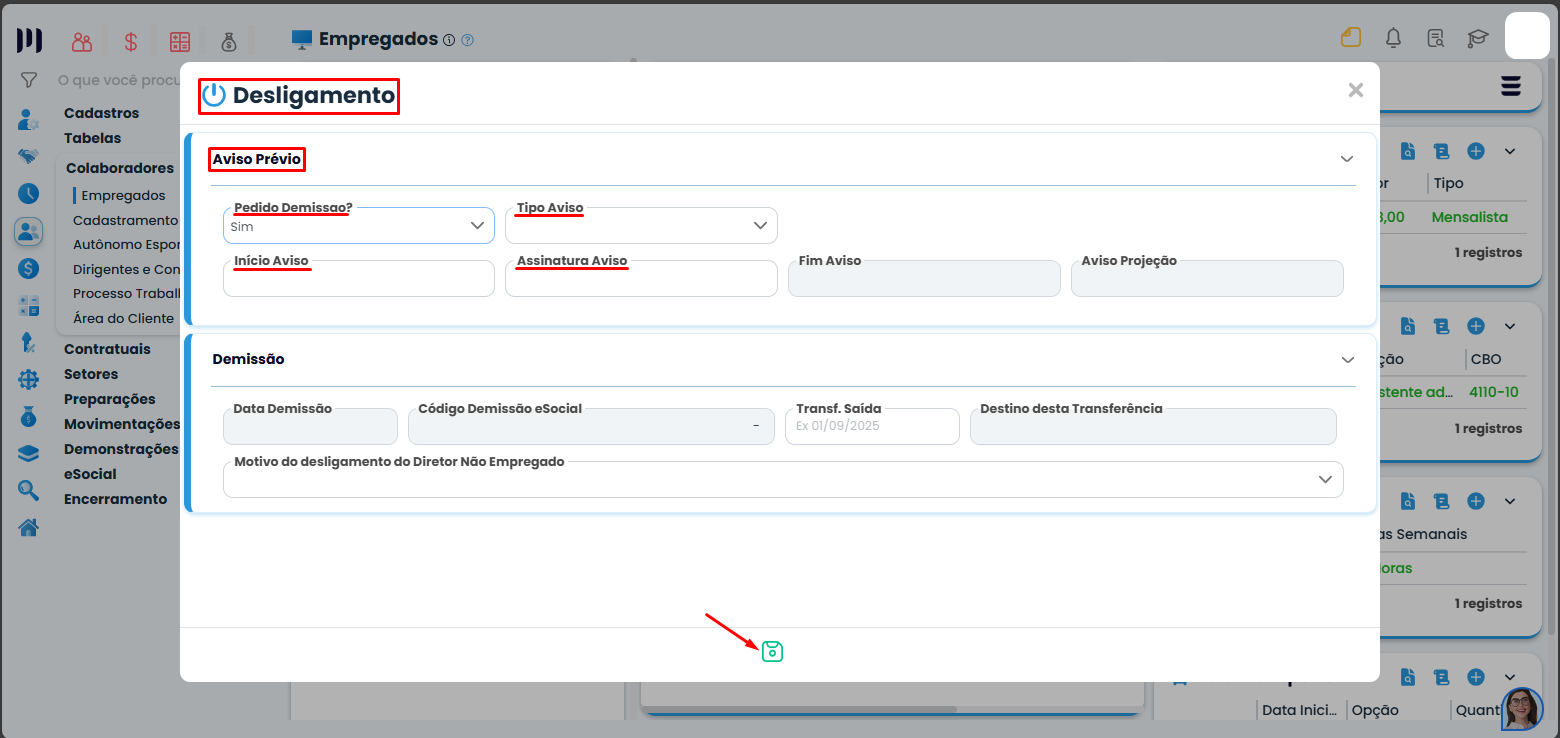This screenshot has width=1560, height=738.
Task: Open the Cadastros menu
Action: (x=102, y=113)
